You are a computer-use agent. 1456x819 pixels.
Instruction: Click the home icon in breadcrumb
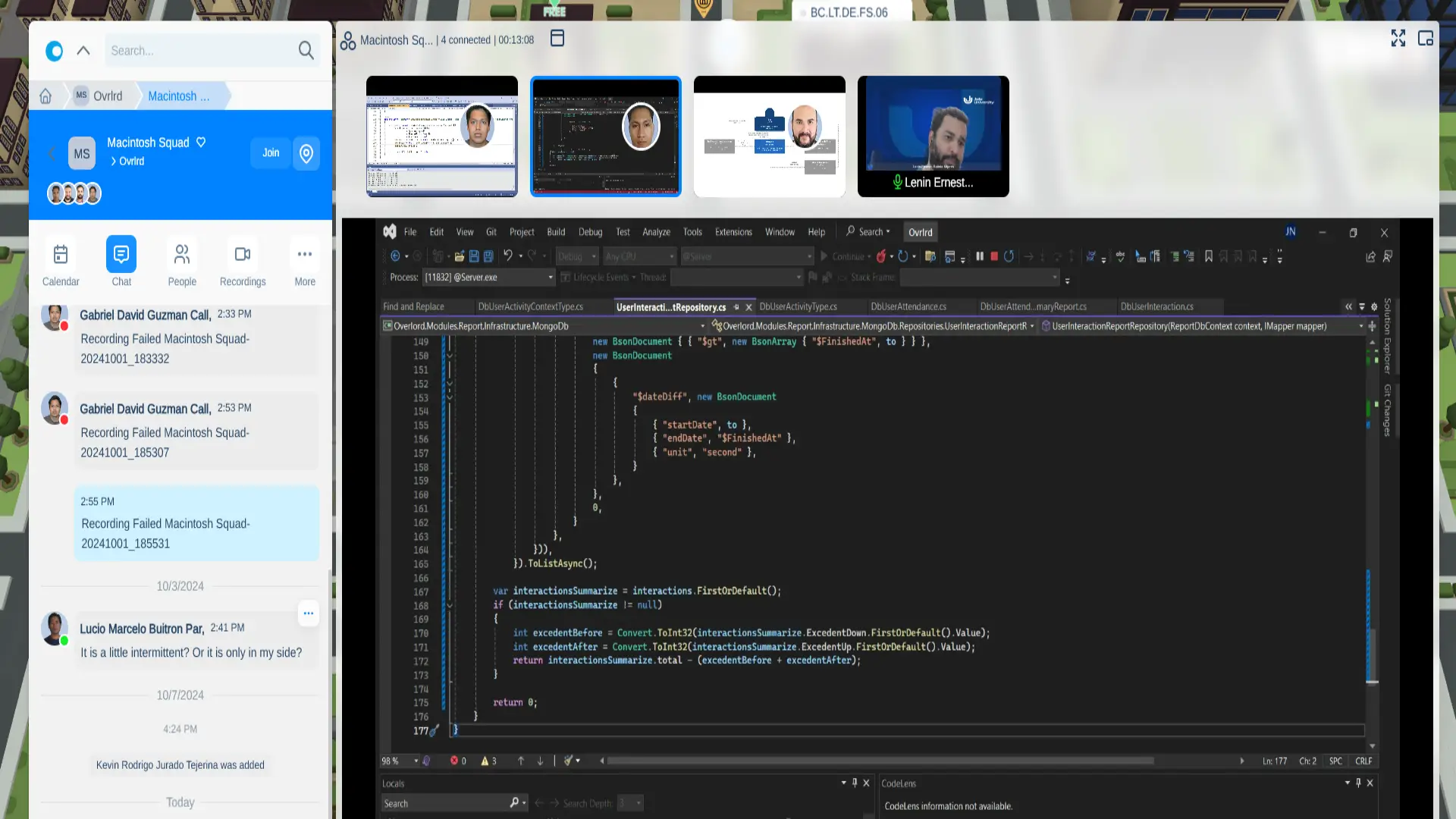click(x=45, y=96)
